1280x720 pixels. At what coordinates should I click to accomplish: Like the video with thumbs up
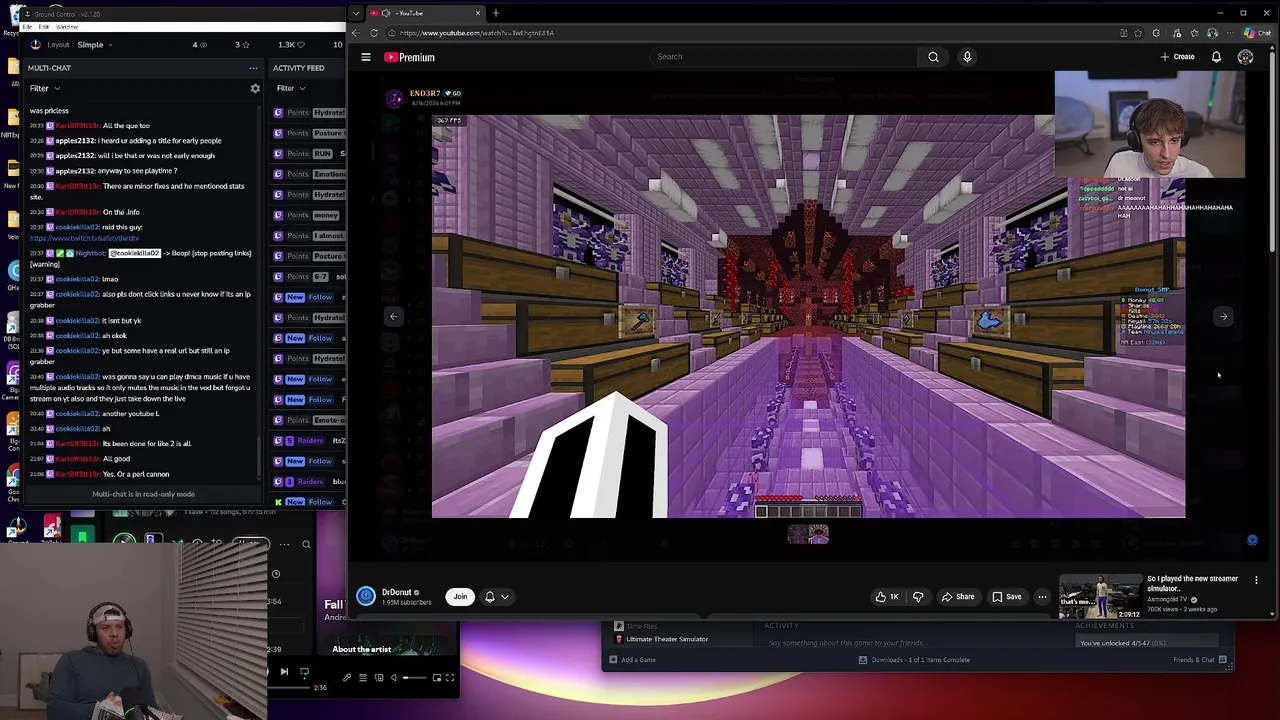click(886, 597)
